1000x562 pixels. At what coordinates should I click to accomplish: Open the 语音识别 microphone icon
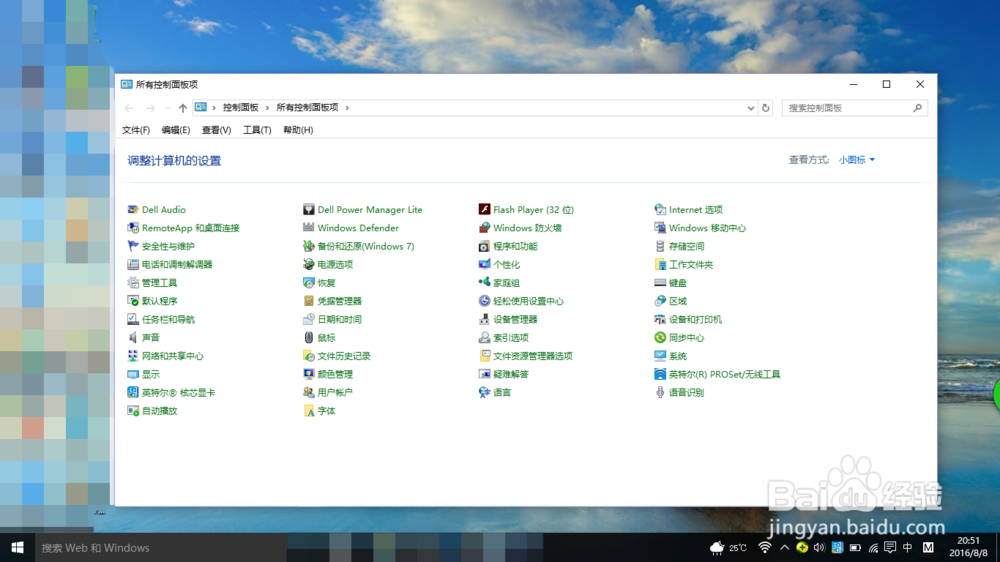click(x=660, y=392)
